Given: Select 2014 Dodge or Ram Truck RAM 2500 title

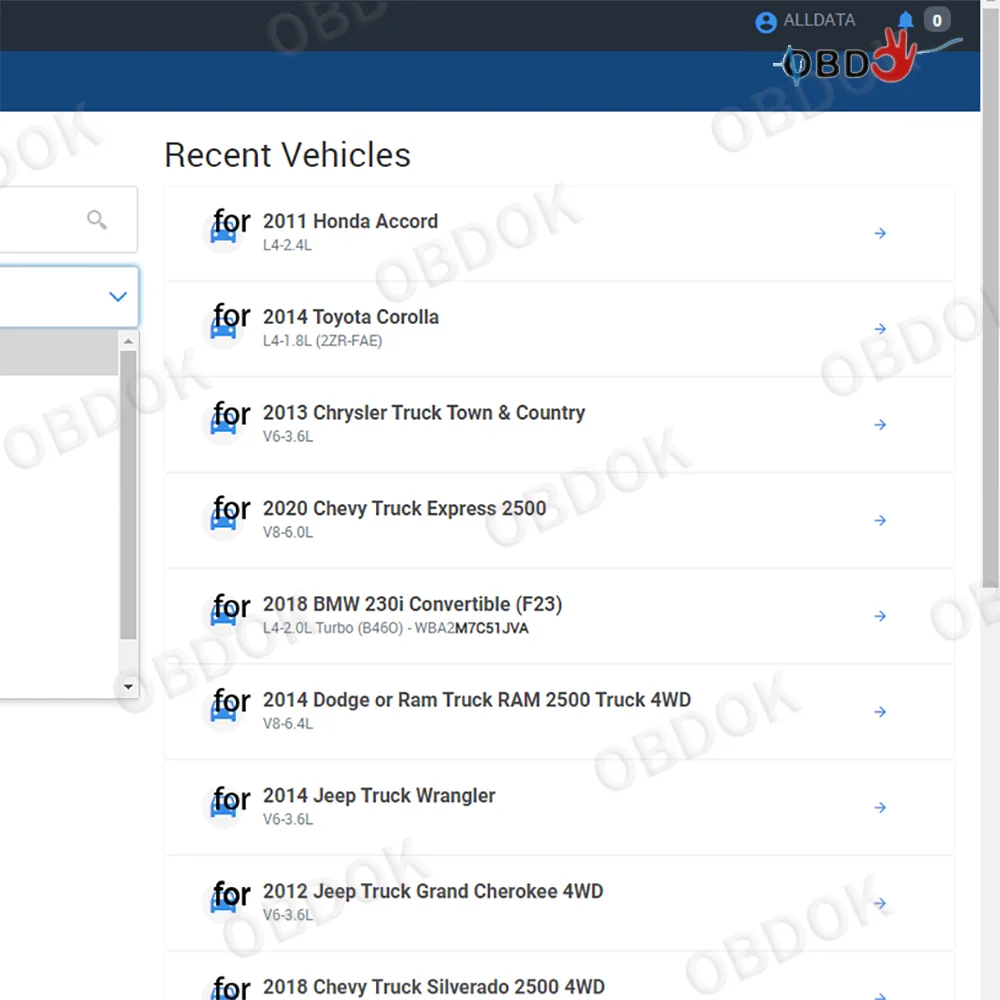Looking at the screenshot, I should [476, 700].
